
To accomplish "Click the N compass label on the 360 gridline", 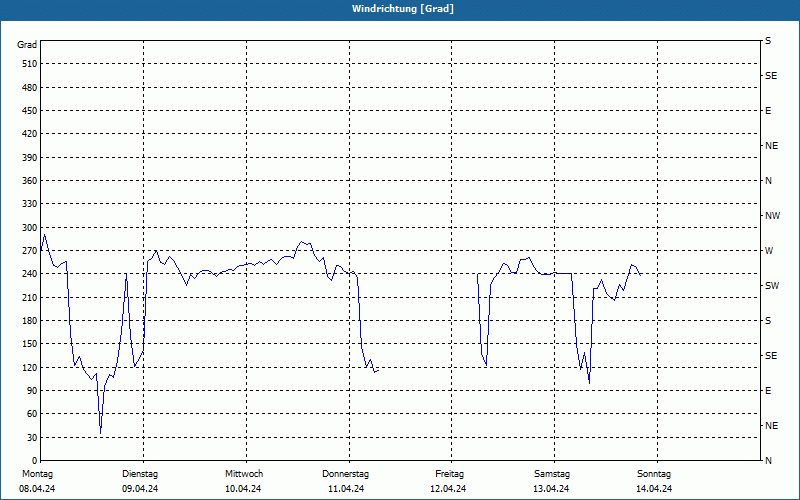I will (768, 181).
